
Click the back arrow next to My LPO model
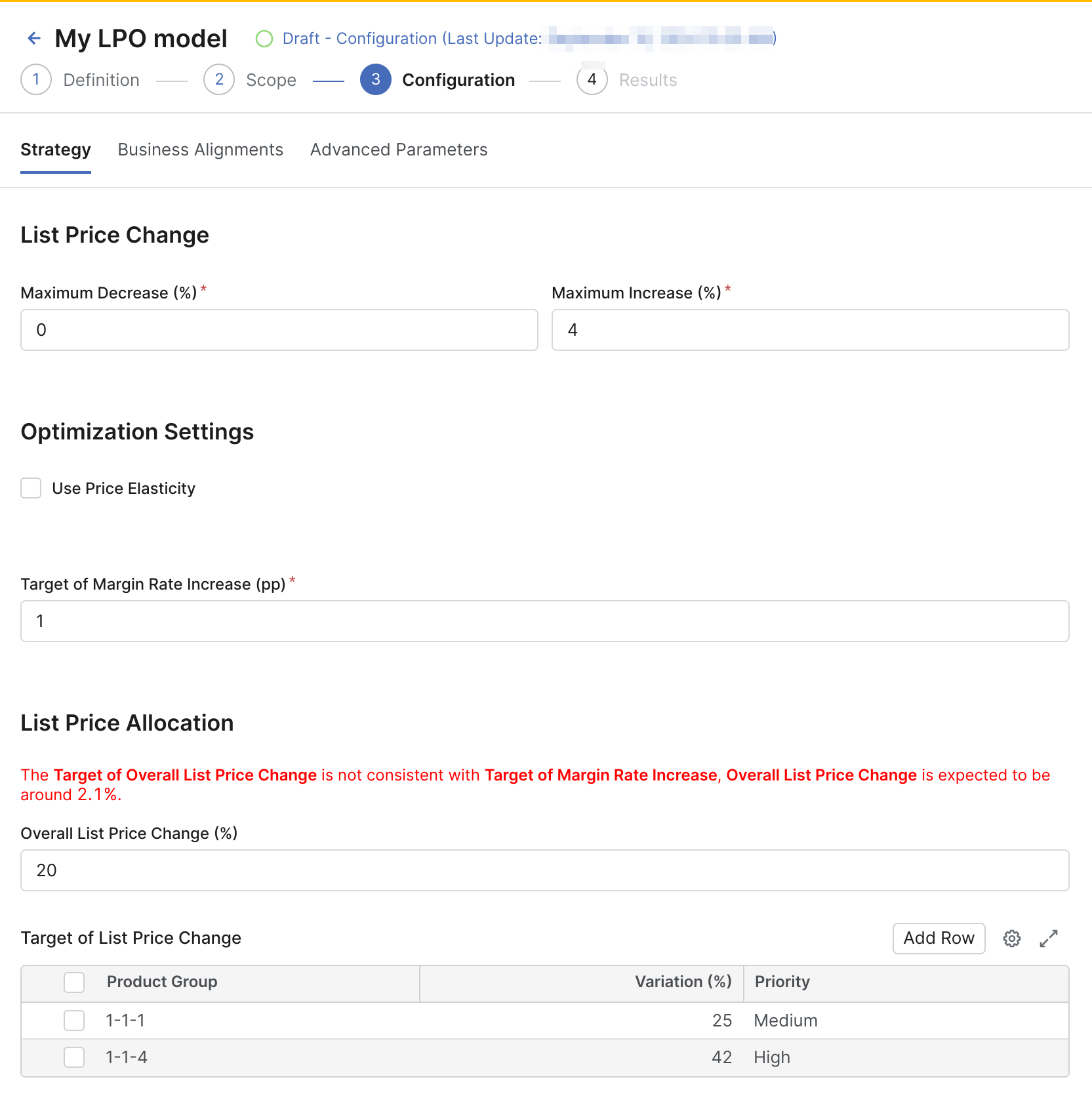pos(34,39)
